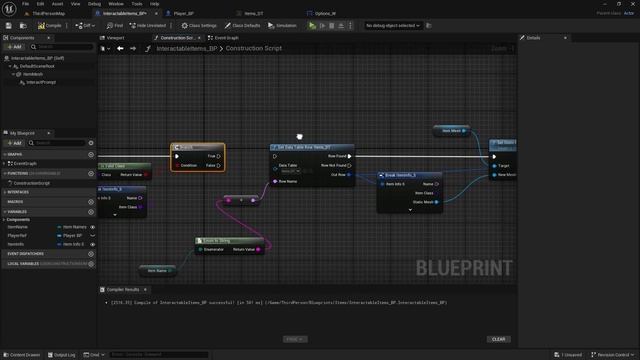Image resolution: width=640 pixels, height=360 pixels.
Task: Click the Eject control in the toolbar
Action: pos(341,25)
